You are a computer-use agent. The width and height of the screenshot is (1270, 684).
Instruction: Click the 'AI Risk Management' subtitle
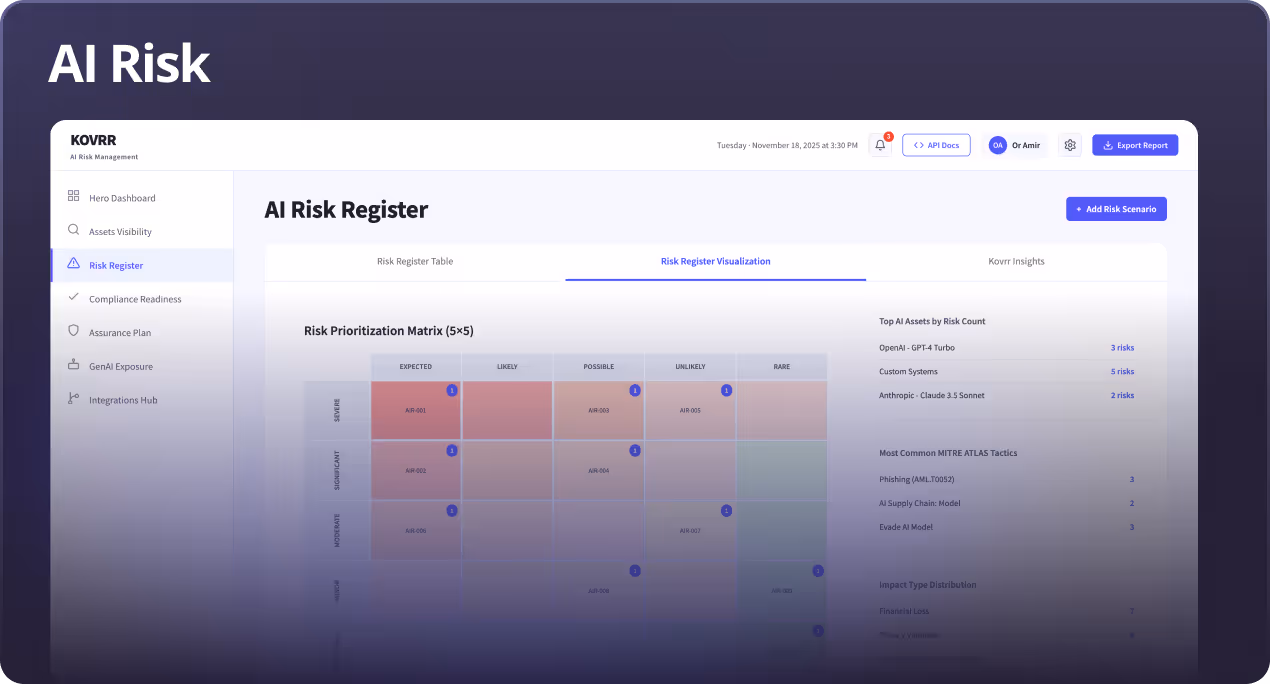click(104, 157)
